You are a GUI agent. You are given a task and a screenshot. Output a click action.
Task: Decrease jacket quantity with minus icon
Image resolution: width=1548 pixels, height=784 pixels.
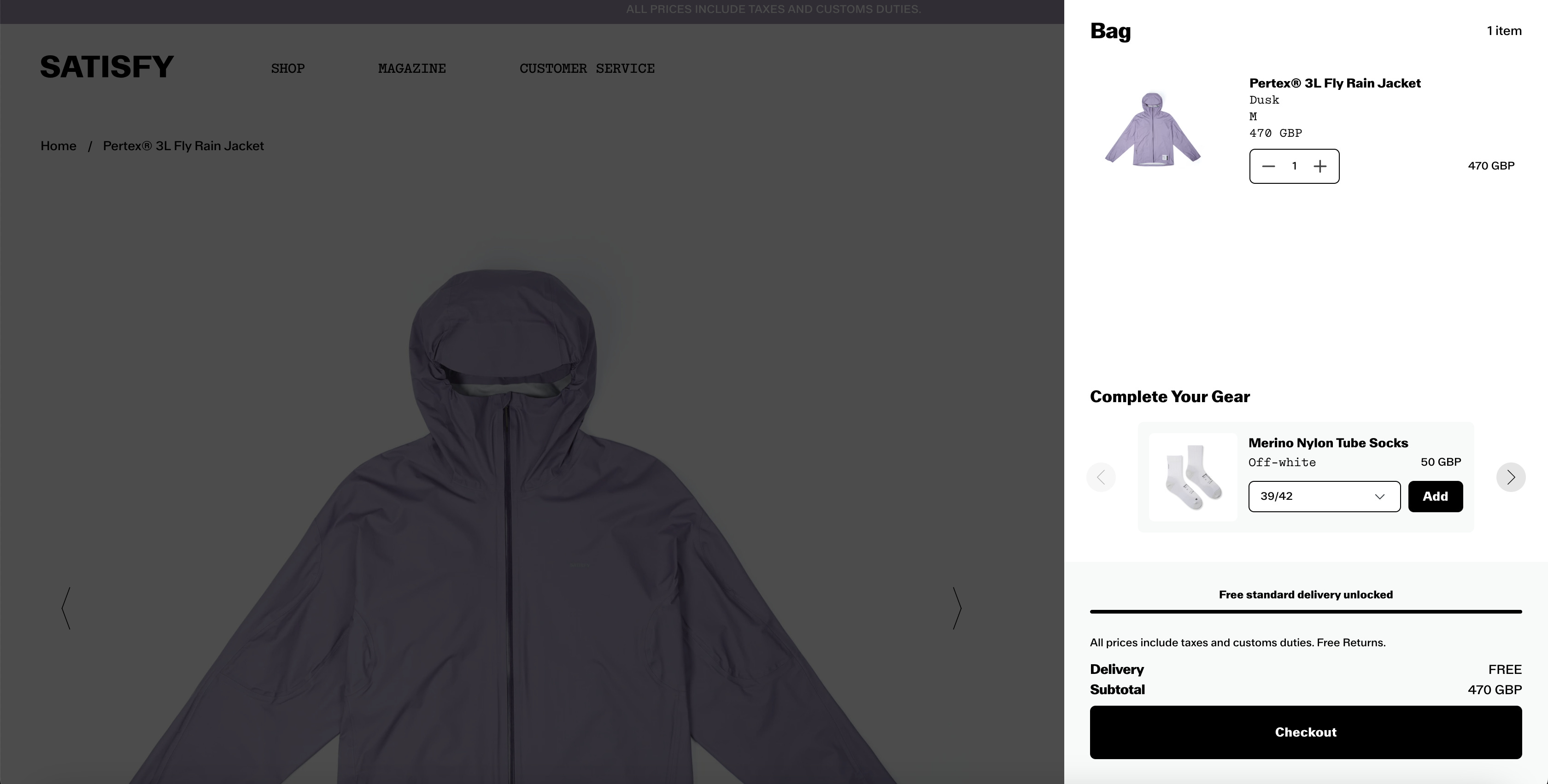click(x=1268, y=166)
